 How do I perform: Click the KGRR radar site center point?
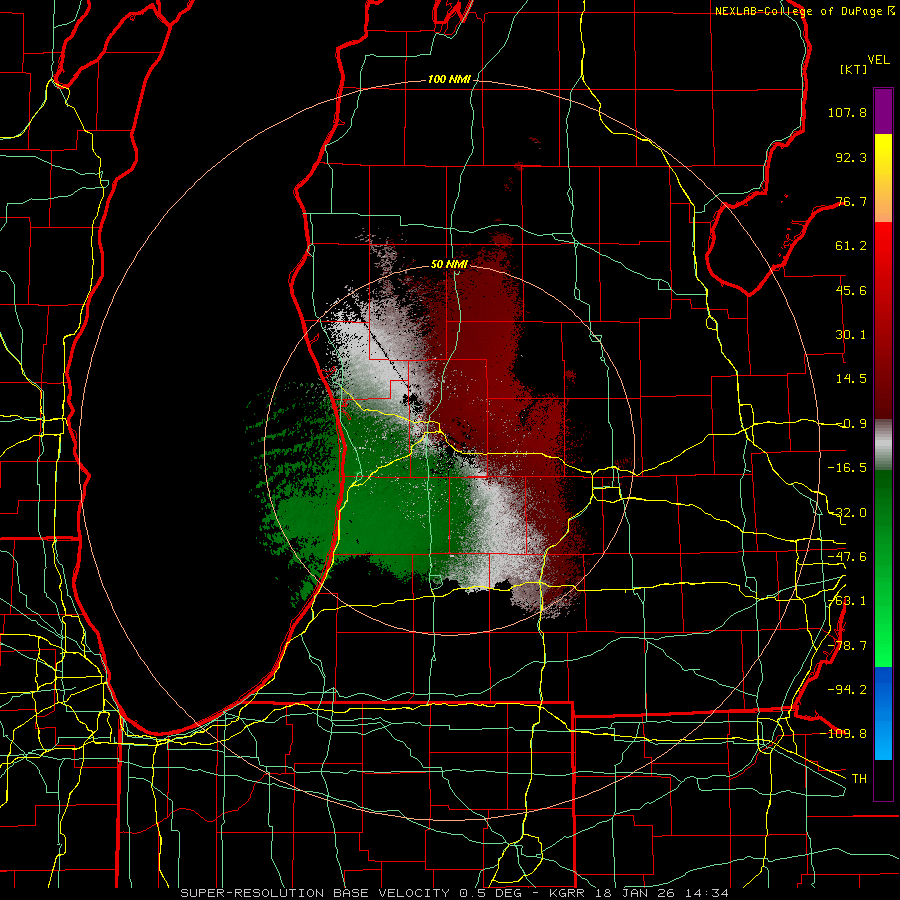click(x=449, y=451)
